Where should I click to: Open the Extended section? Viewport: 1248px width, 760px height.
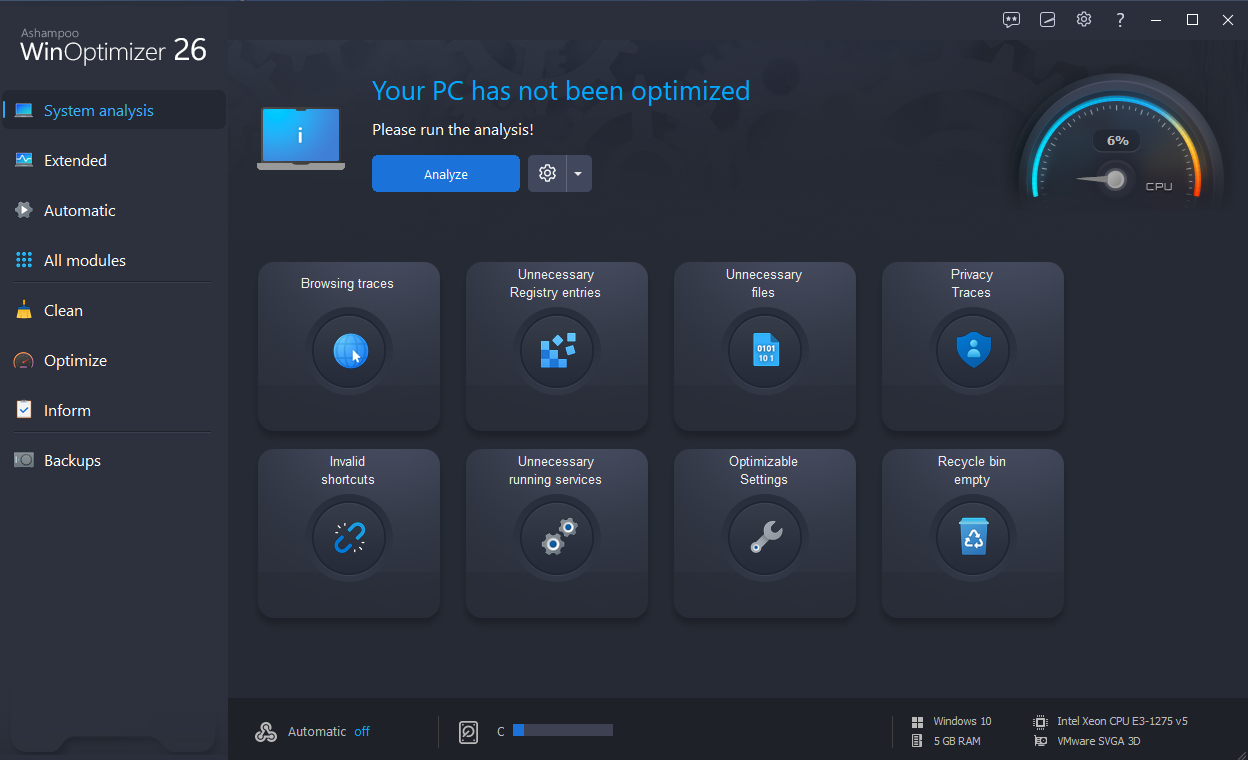tap(114, 160)
